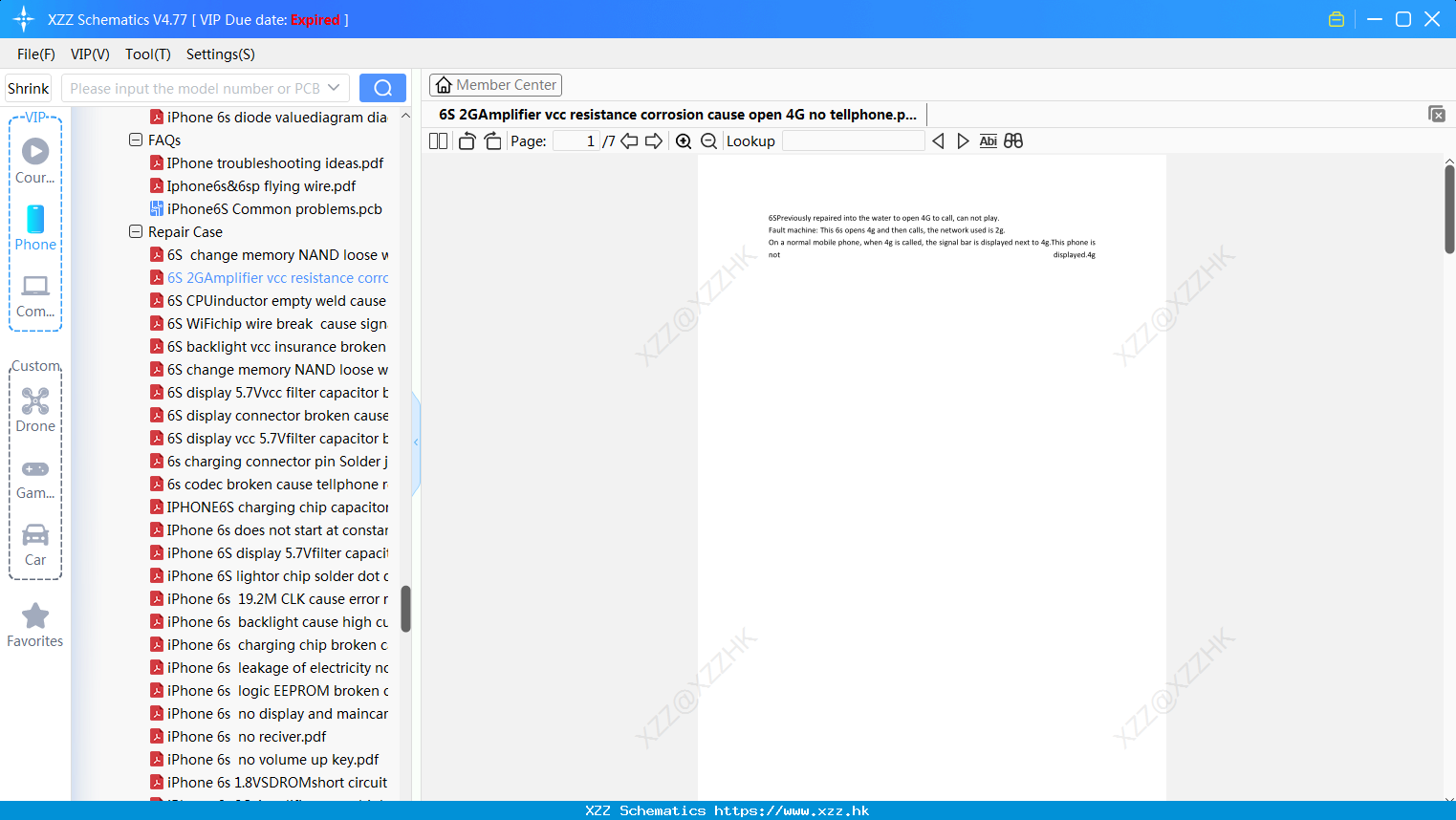Go to the previous page arrow
This screenshot has width=1456, height=820.
[629, 141]
